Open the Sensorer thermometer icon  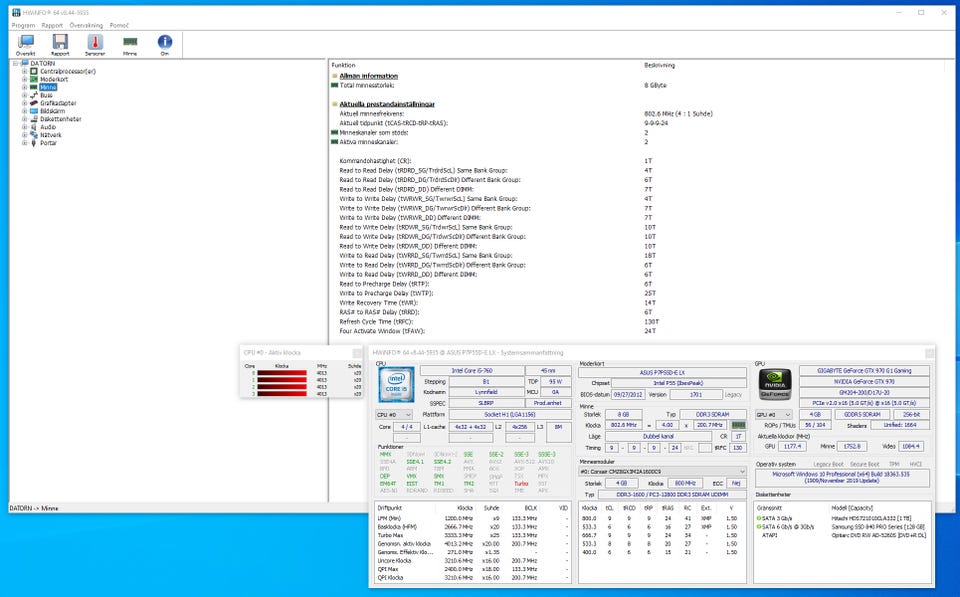95,44
